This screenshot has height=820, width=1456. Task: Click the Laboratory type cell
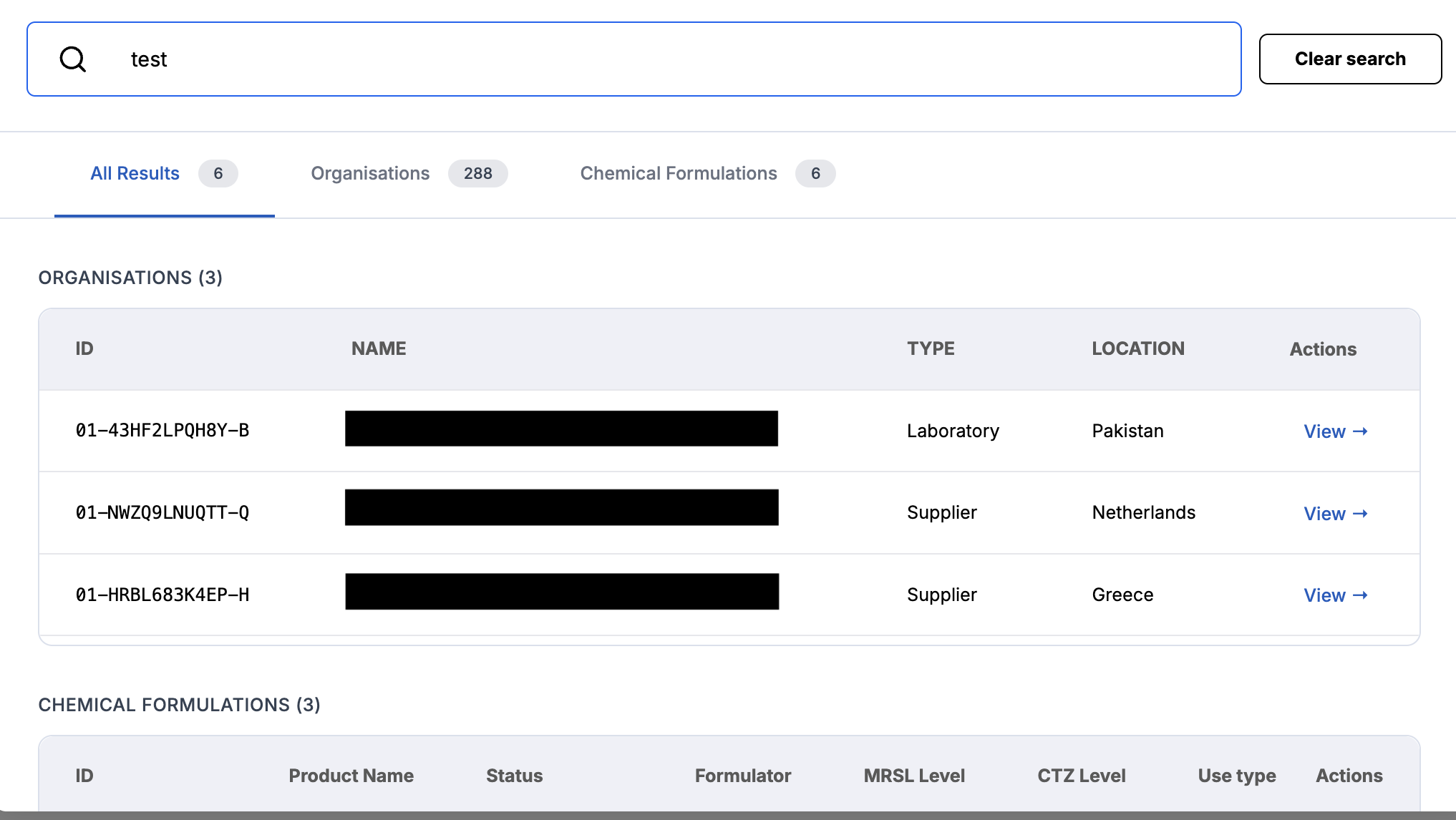[953, 431]
